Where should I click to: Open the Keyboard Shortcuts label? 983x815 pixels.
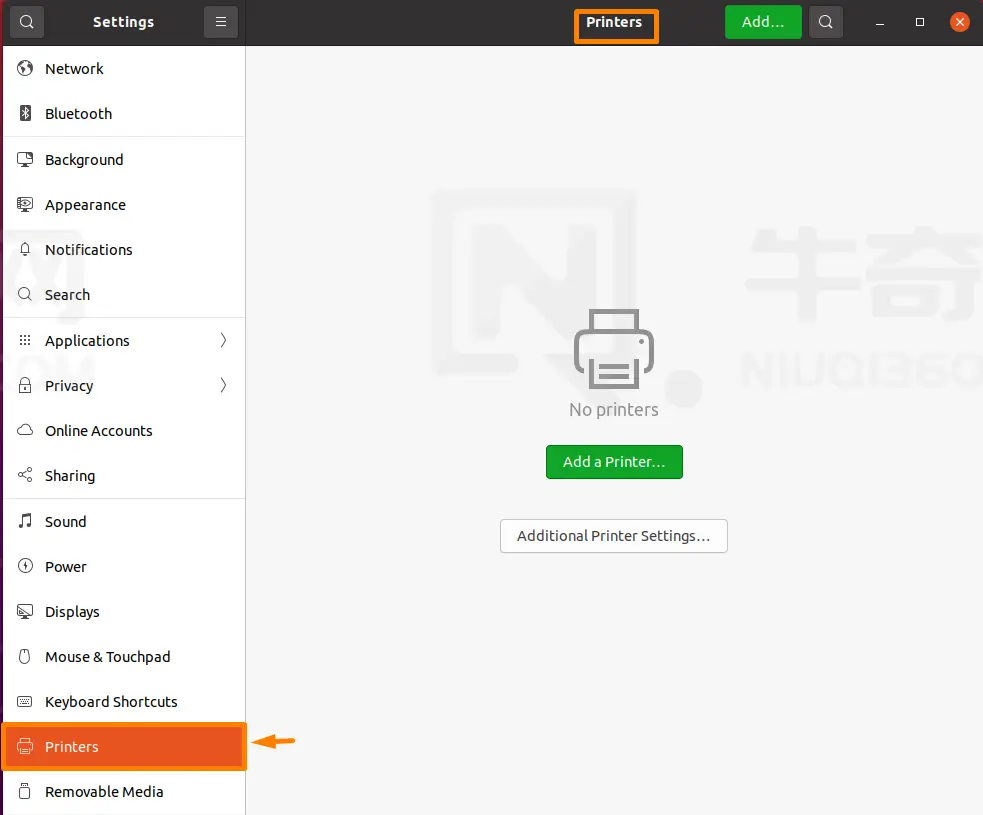[x=111, y=702]
